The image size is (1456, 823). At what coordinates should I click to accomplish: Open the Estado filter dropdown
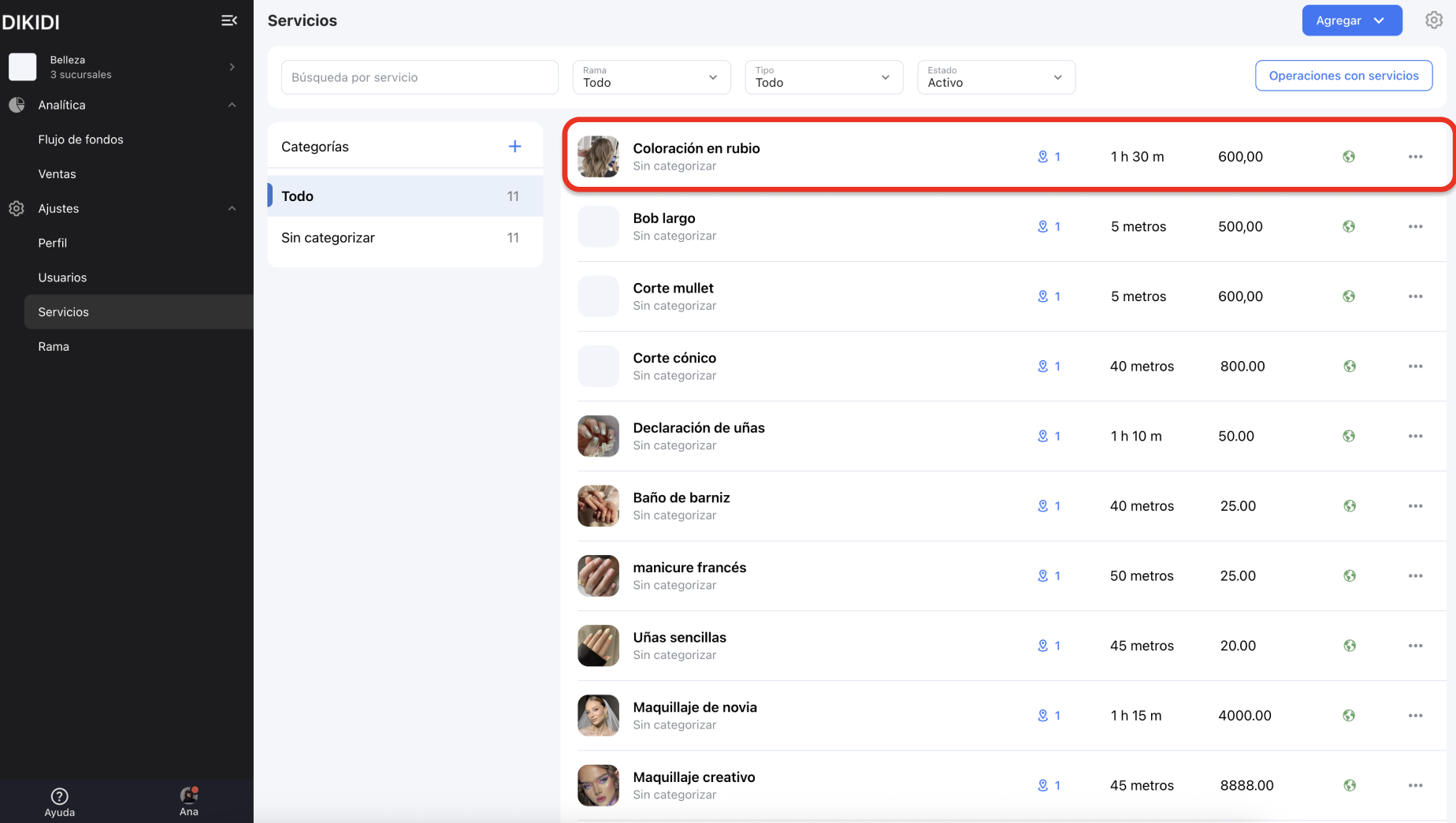pos(996,77)
